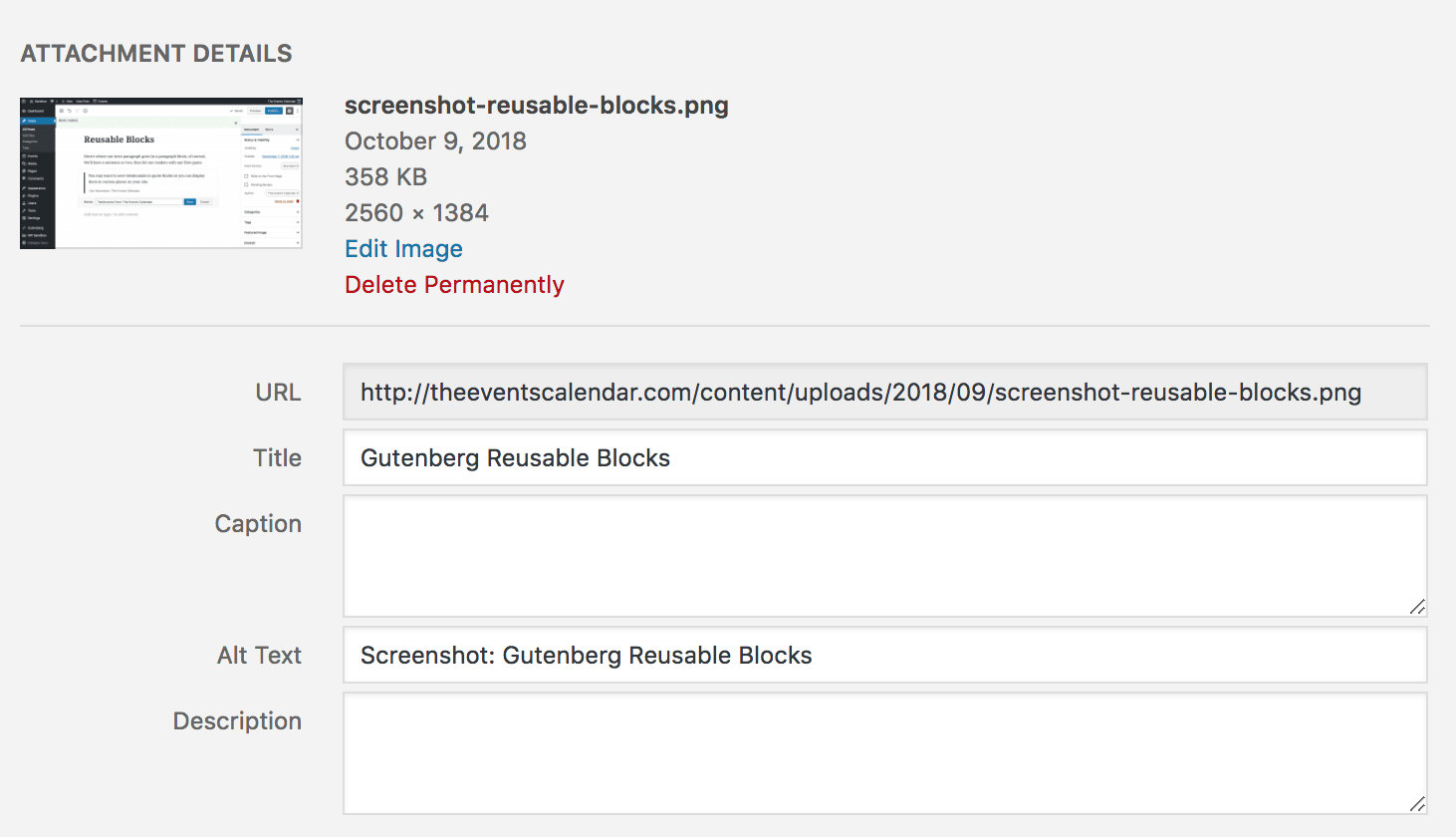Click the Dashboard icon in the preview sidebar
The height and width of the screenshot is (837, 1456).
point(26,112)
